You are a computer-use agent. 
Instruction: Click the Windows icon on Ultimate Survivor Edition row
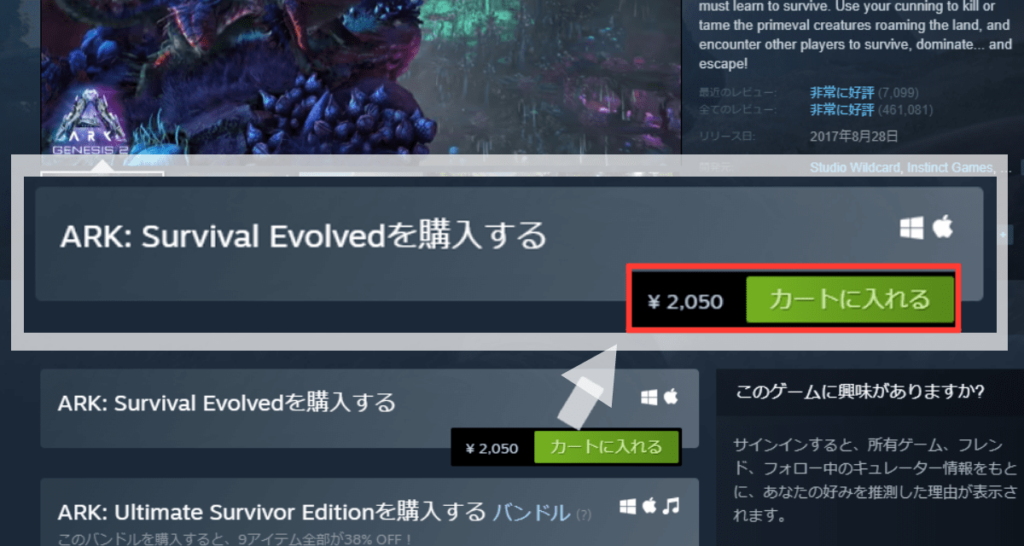click(628, 506)
